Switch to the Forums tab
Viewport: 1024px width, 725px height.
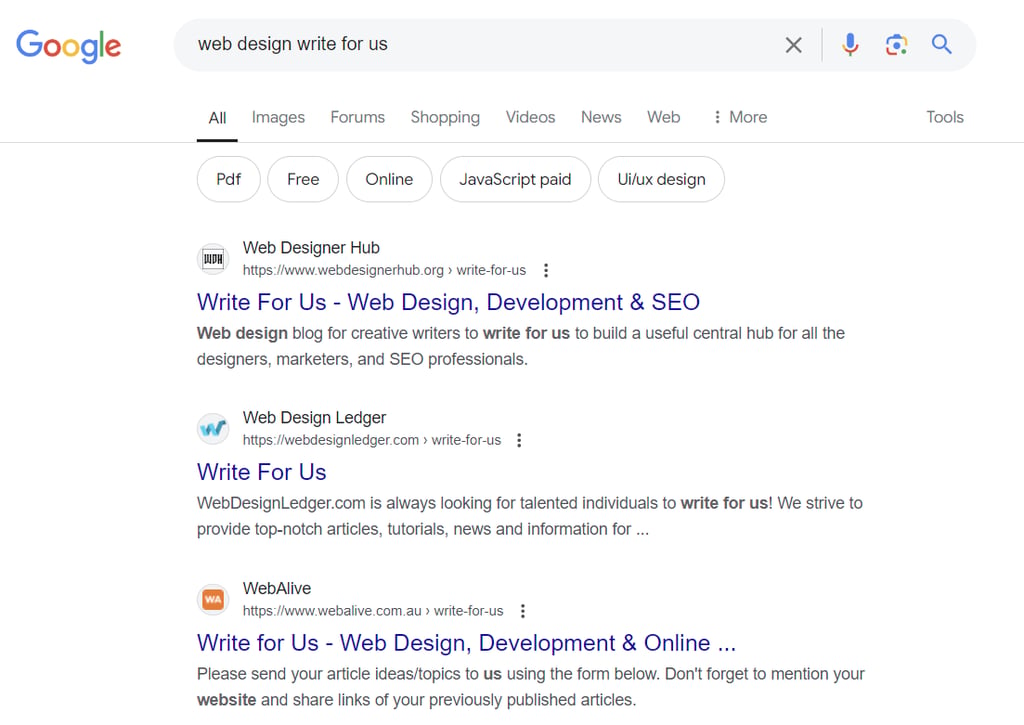357,118
